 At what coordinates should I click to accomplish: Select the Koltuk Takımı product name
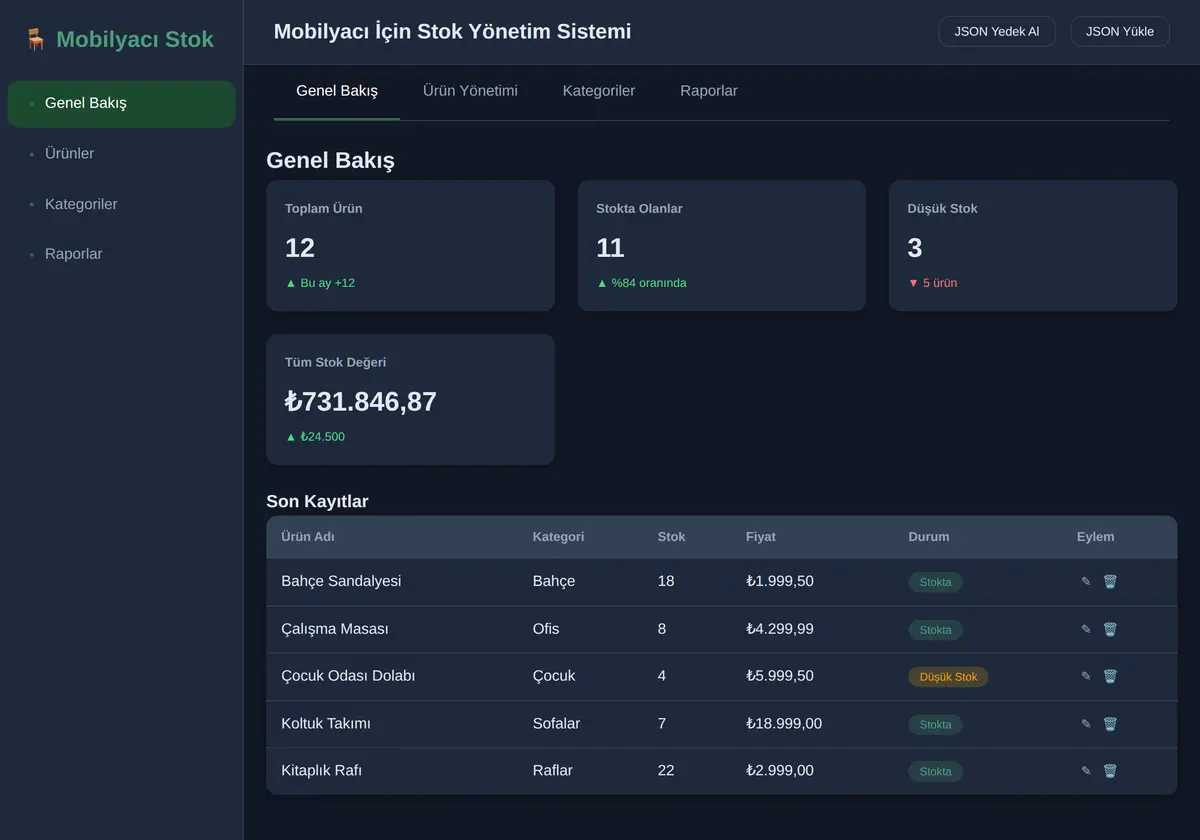pos(326,724)
